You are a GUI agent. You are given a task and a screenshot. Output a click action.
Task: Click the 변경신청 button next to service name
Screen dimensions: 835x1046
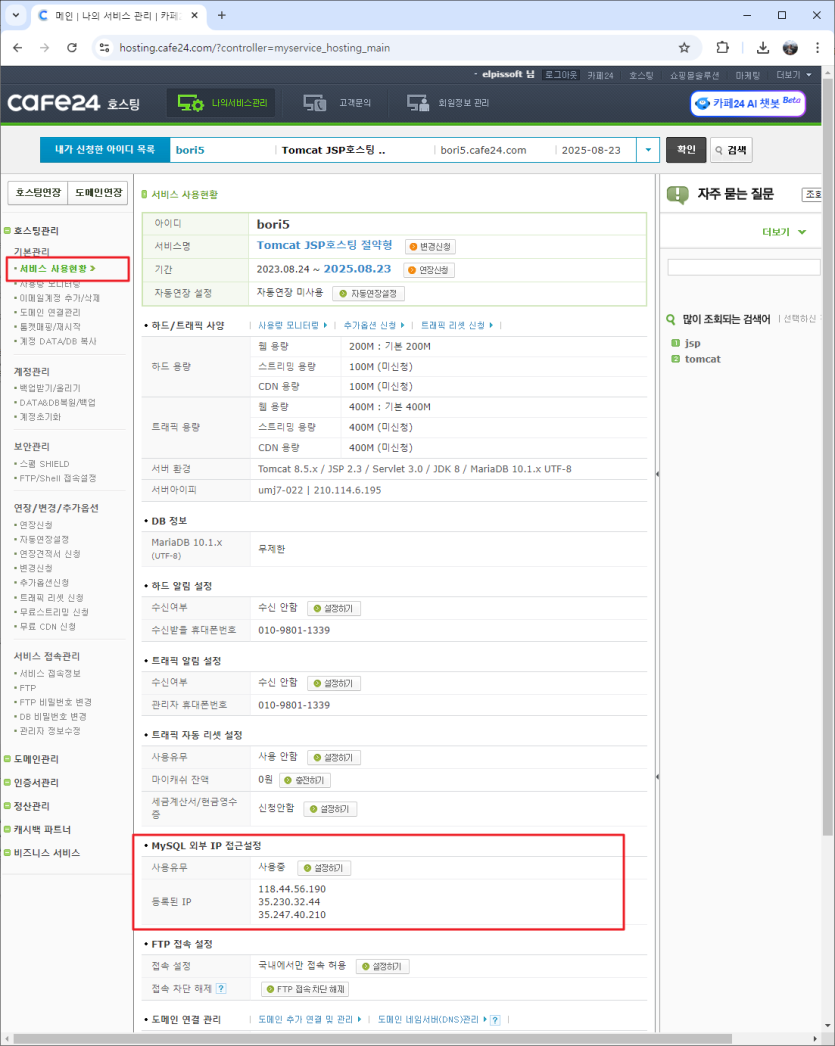[430, 247]
